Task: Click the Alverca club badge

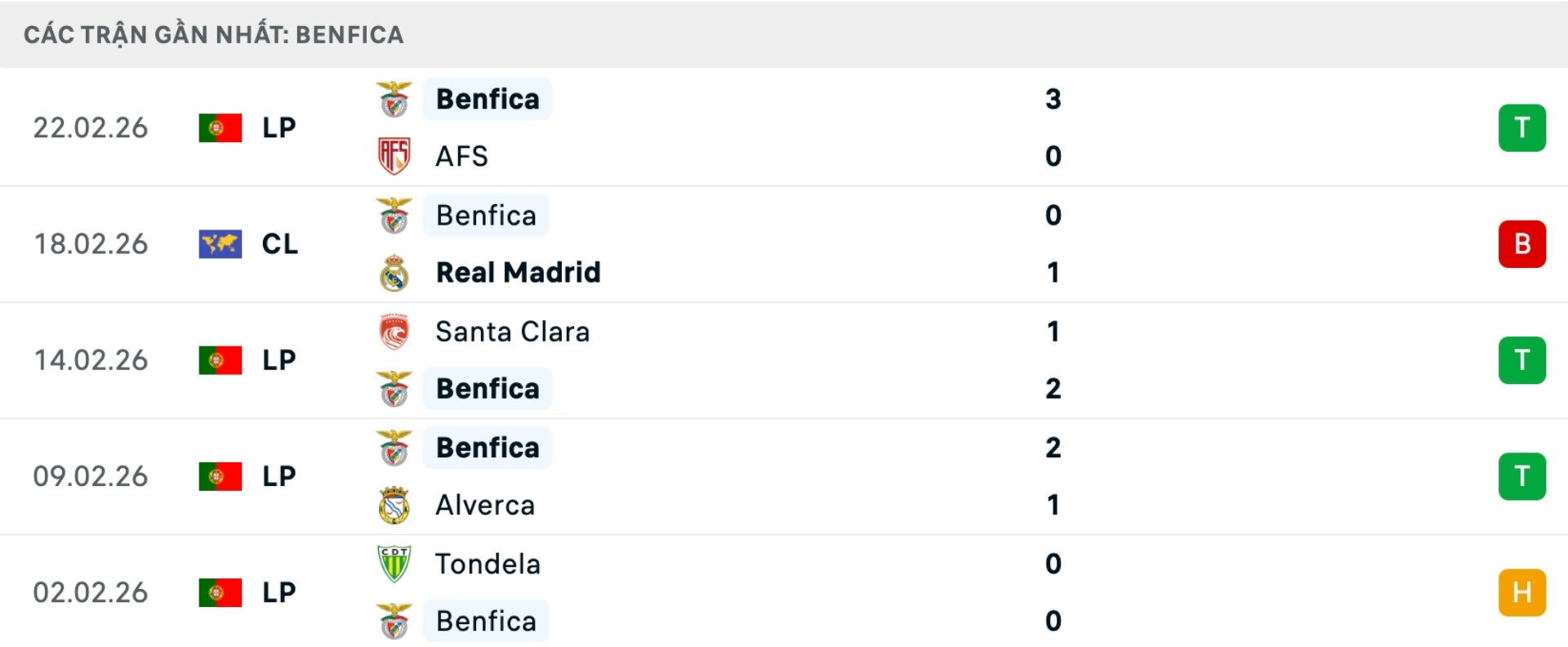Action: coord(394,504)
